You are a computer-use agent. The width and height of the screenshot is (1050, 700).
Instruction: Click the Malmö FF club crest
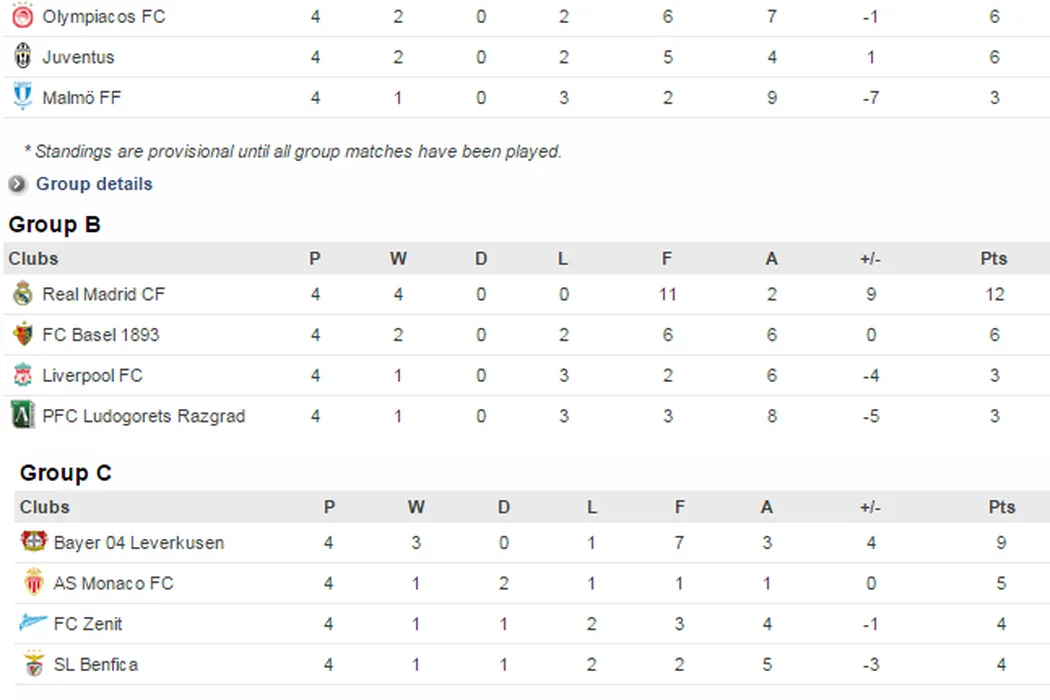point(22,97)
